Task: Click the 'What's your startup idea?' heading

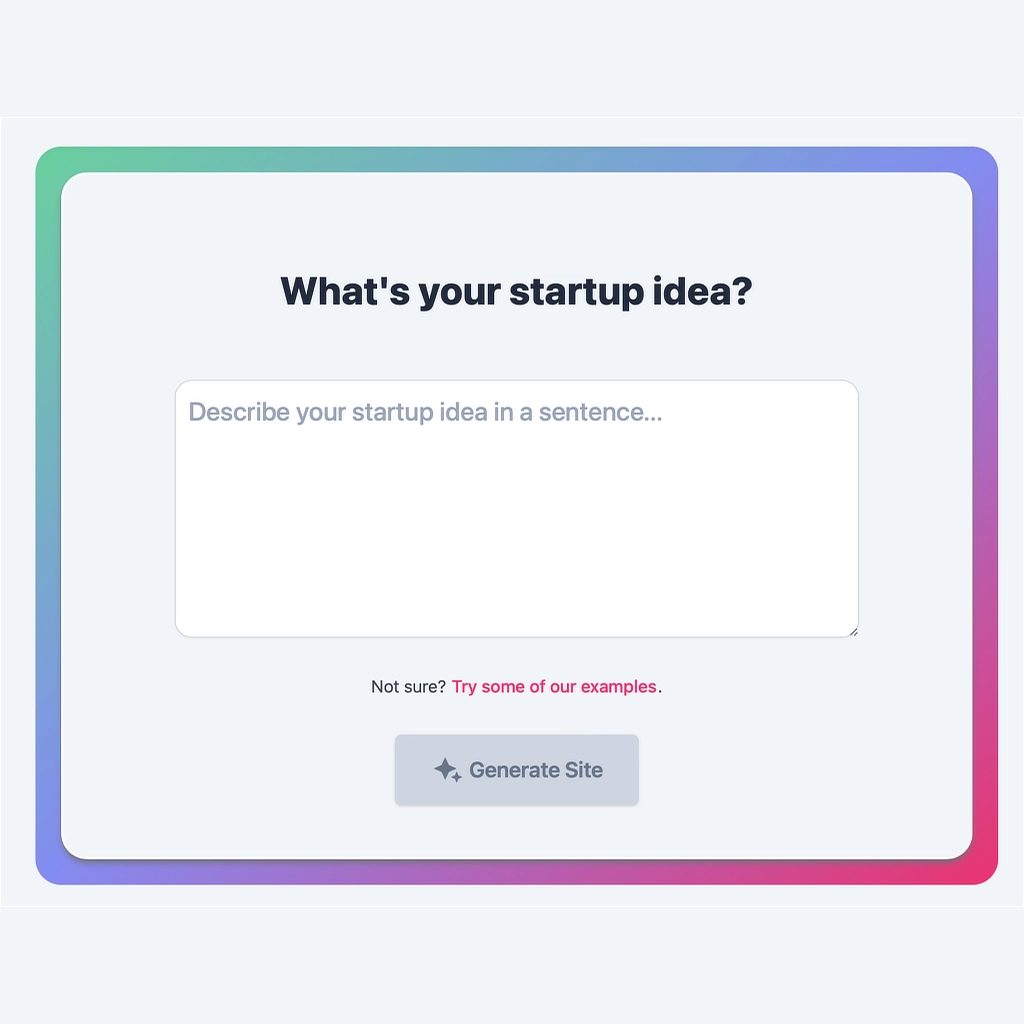Action: [516, 292]
